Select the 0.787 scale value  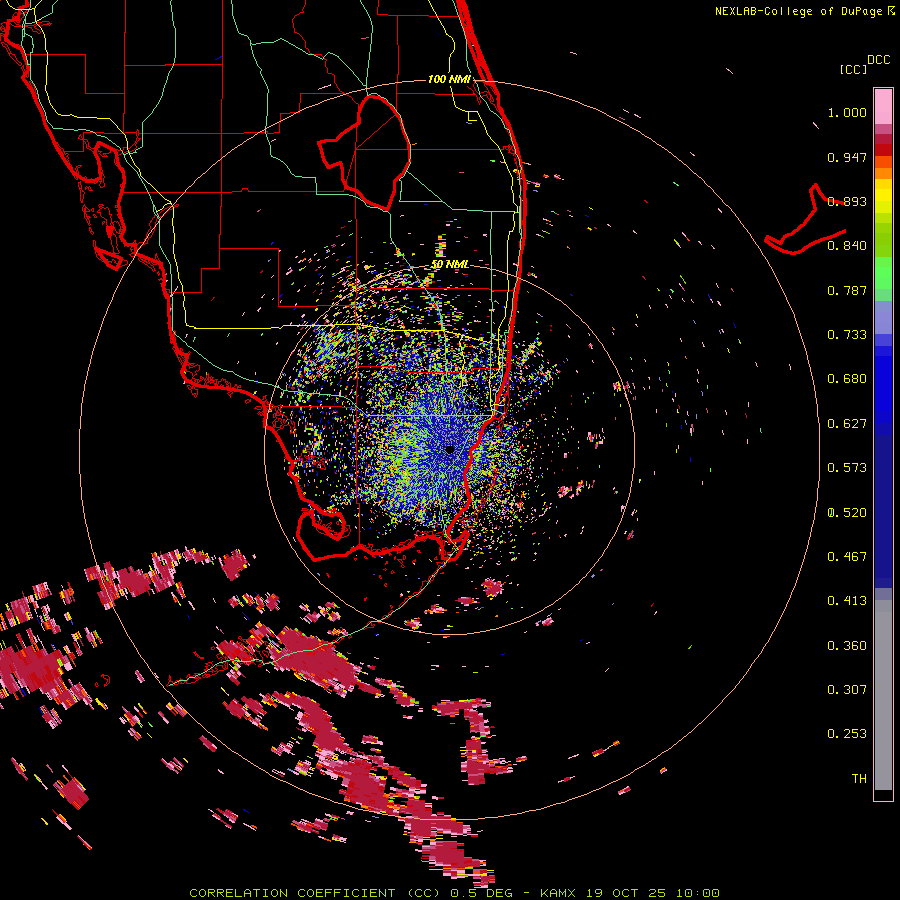click(847, 290)
